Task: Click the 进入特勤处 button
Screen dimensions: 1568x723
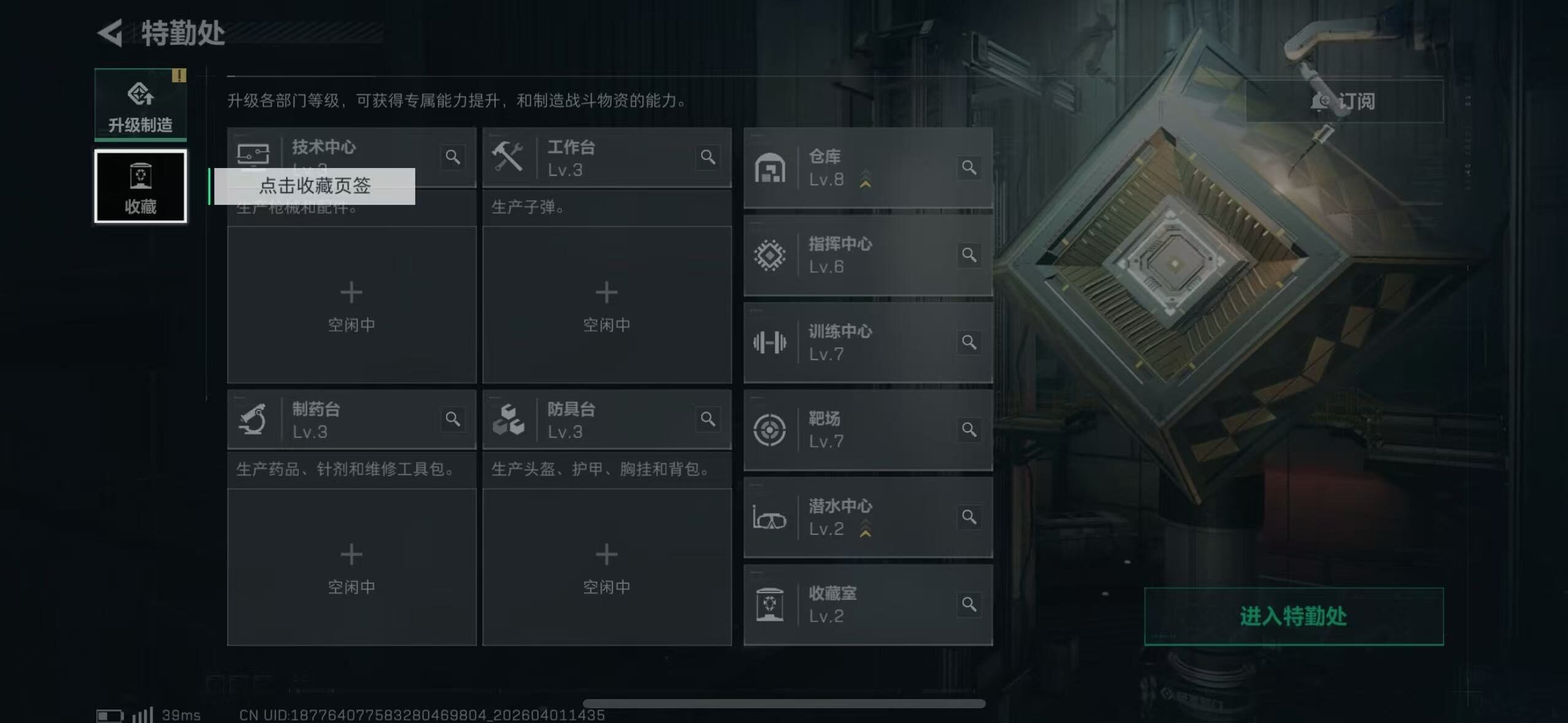Action: [x=1294, y=616]
